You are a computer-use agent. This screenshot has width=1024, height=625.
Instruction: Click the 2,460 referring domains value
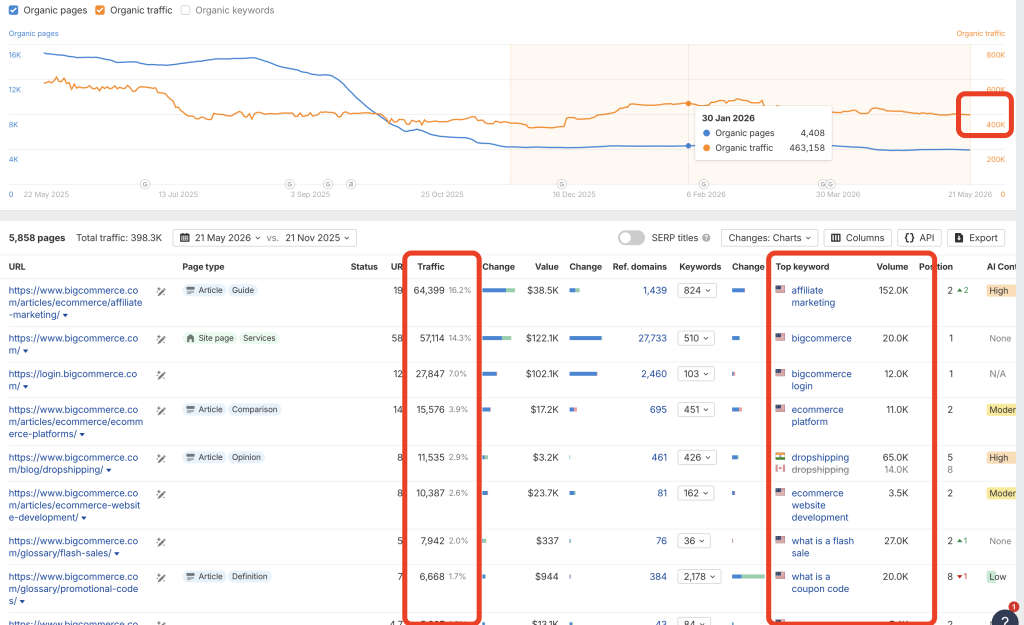(x=654, y=374)
